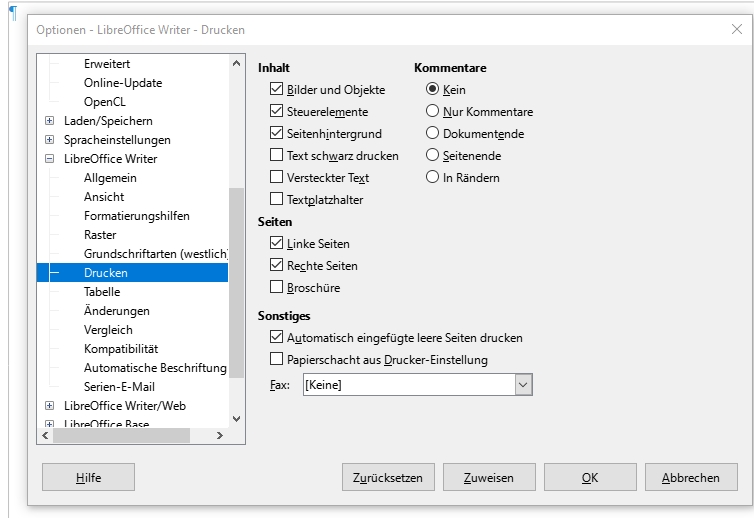Select Kein comments radio button

(432, 89)
